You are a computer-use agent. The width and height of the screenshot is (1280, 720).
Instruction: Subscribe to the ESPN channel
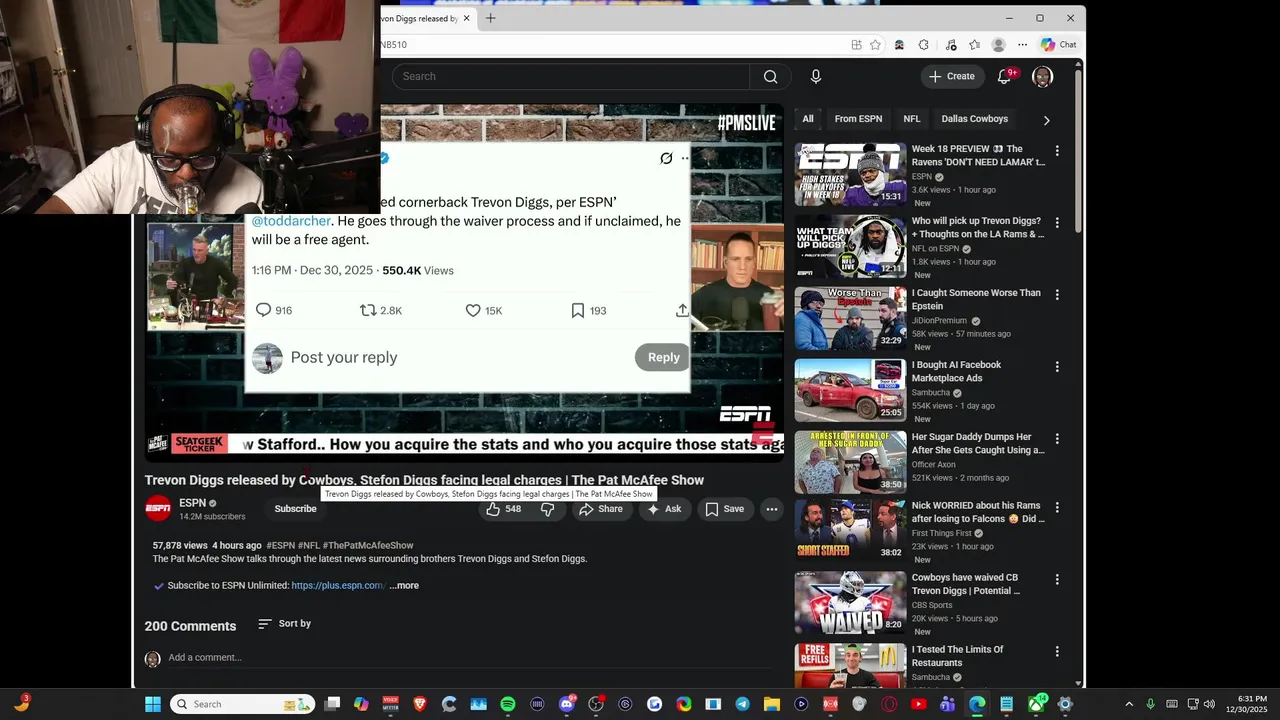coord(296,509)
